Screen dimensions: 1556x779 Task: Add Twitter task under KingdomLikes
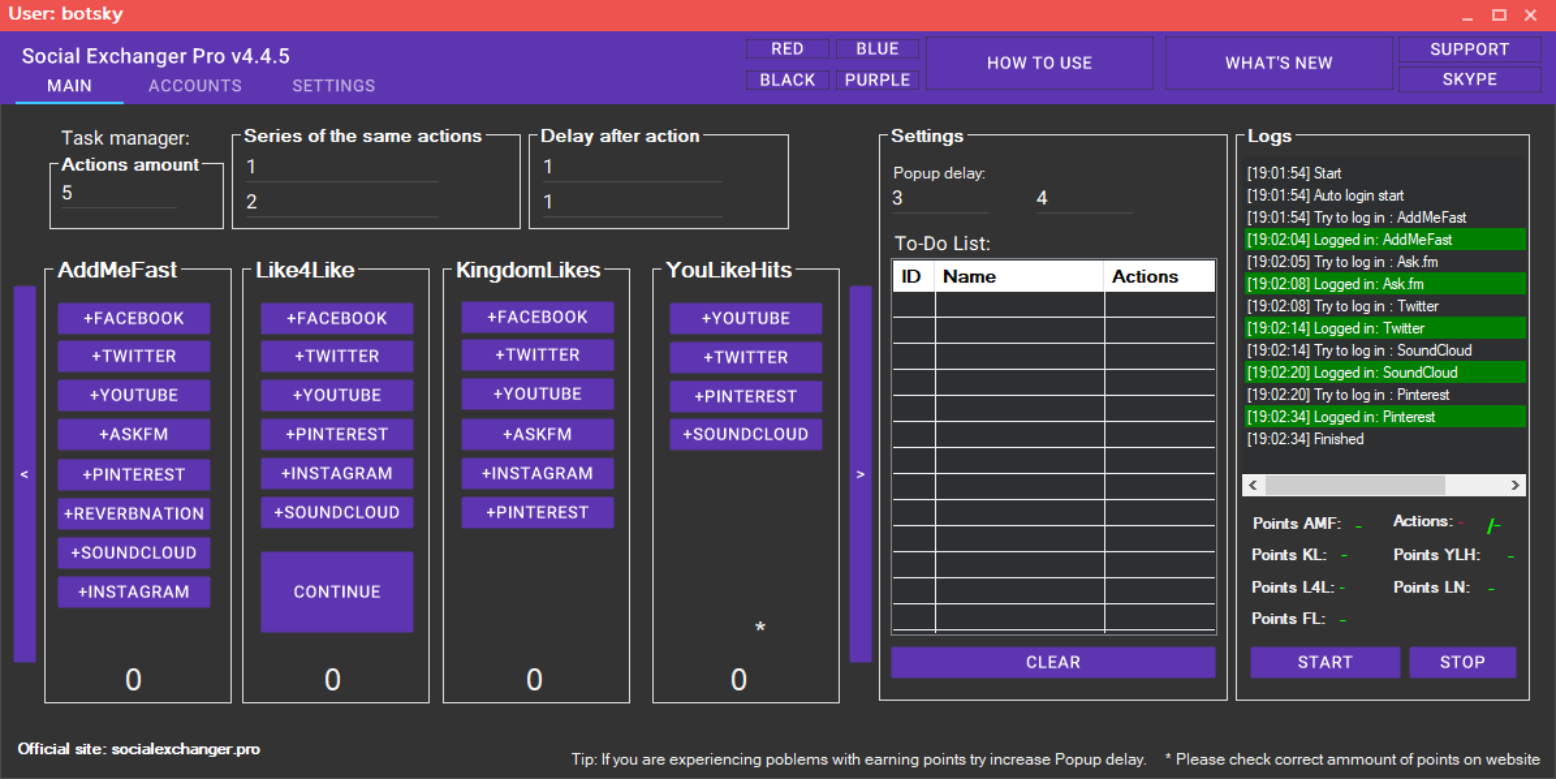(538, 355)
